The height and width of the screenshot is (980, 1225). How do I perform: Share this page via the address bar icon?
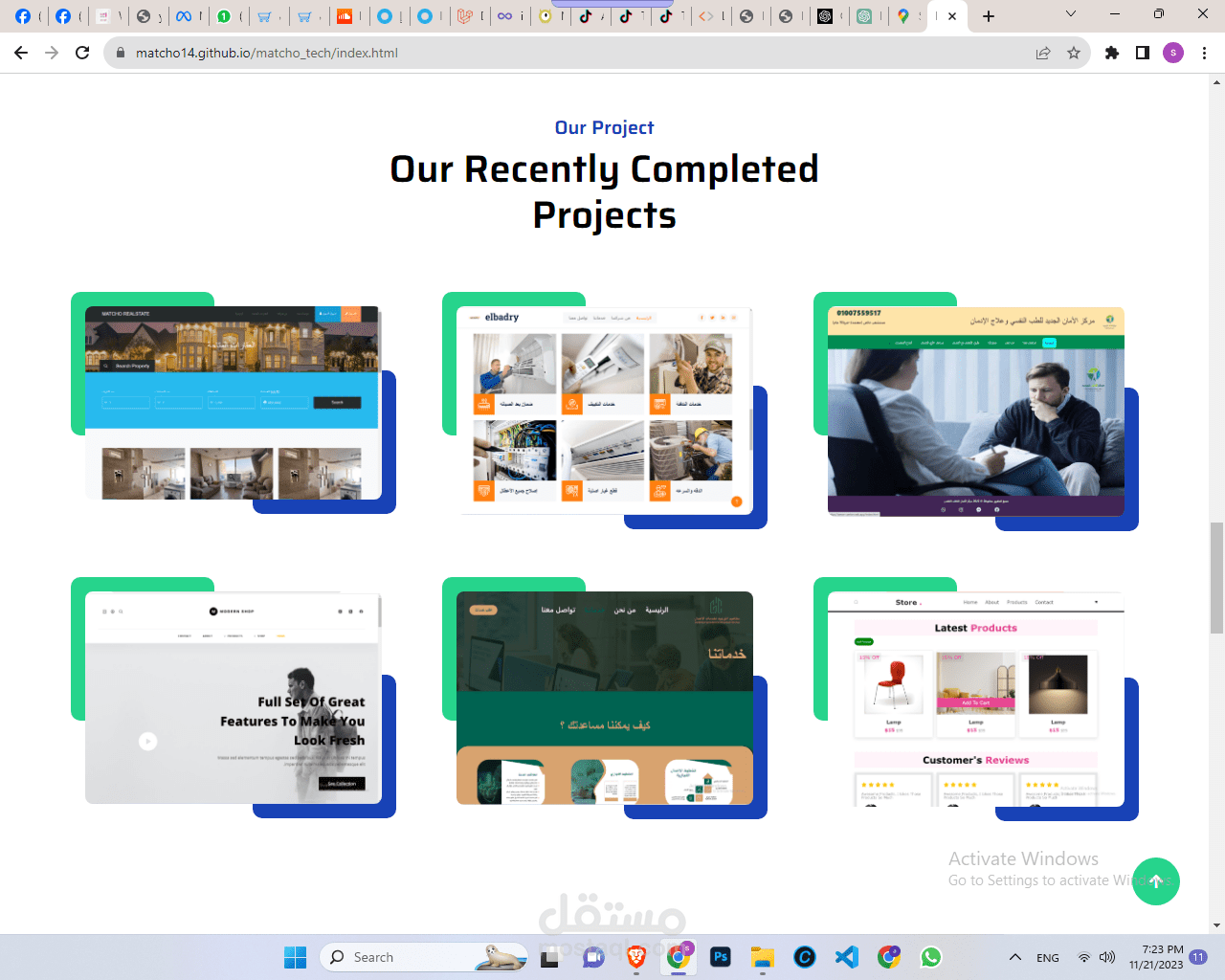click(x=1043, y=53)
